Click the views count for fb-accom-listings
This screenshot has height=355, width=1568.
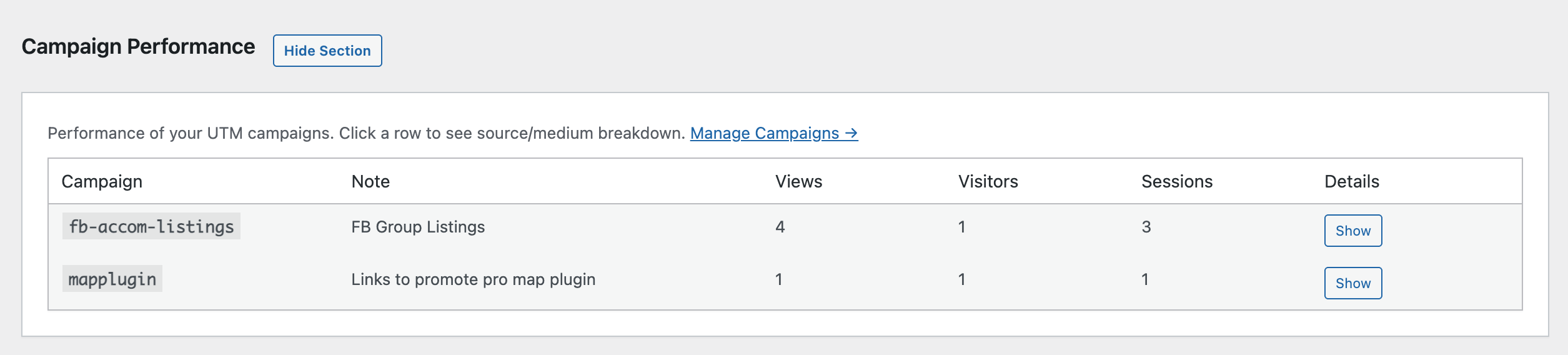pos(780,227)
